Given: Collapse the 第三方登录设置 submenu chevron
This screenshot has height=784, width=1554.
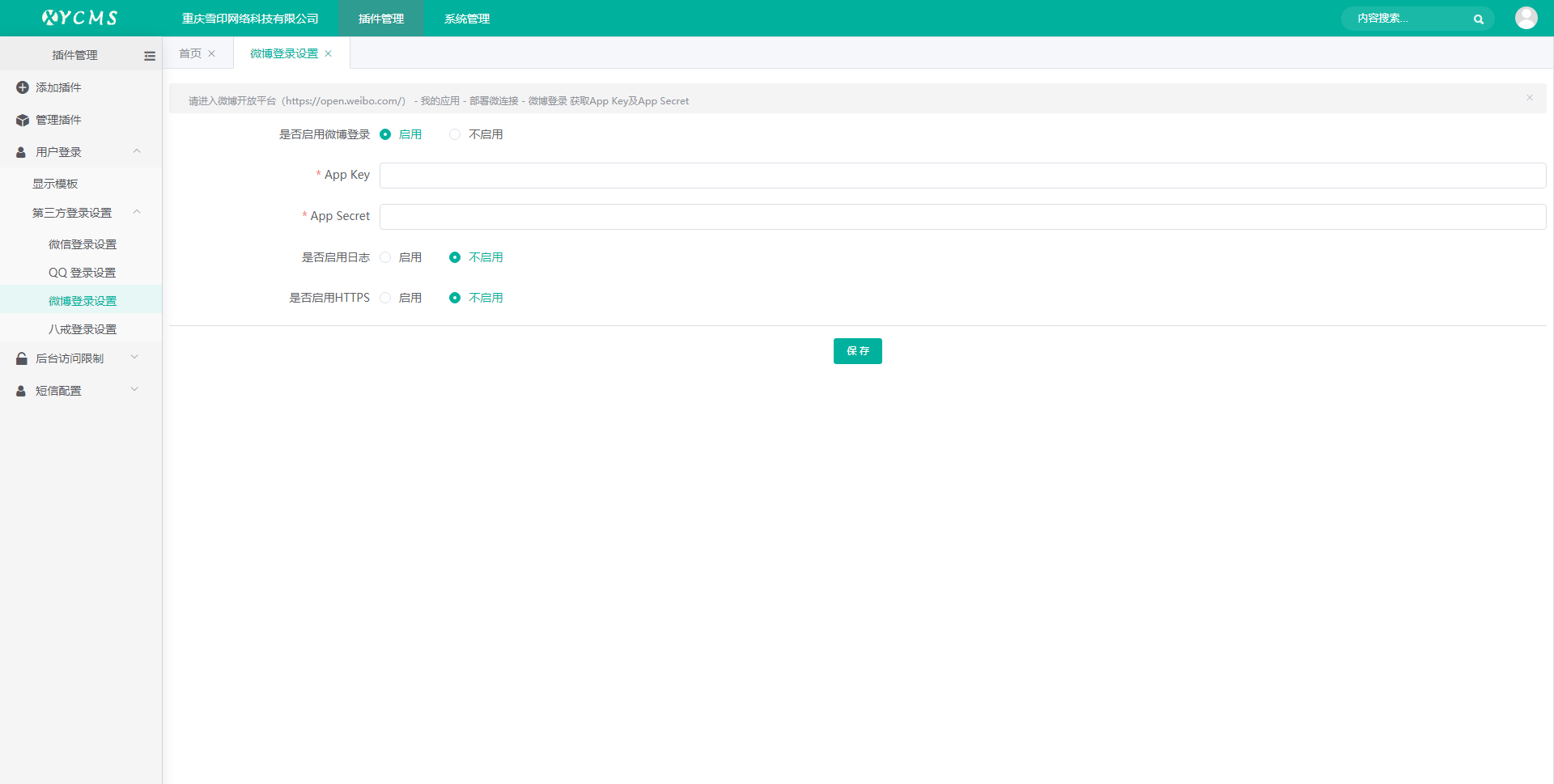Looking at the screenshot, I should (x=137, y=212).
